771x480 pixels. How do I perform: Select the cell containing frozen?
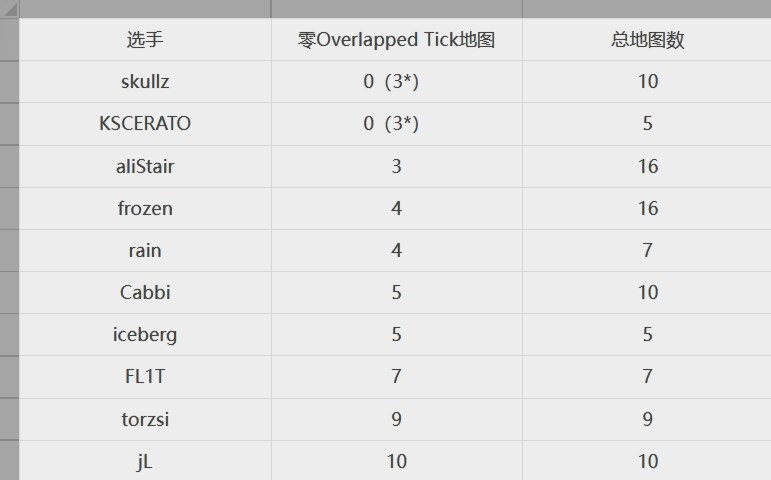point(145,208)
